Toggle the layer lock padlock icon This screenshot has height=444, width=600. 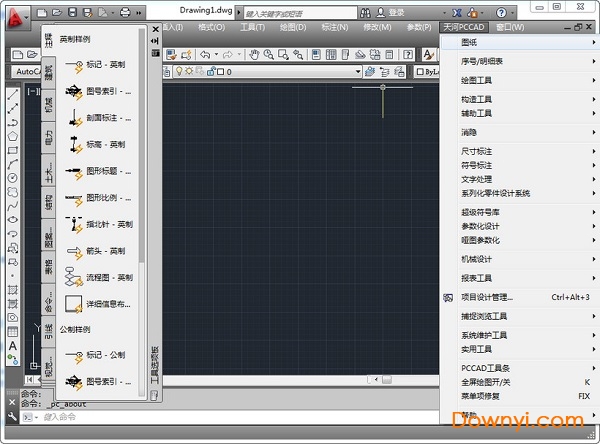[211, 71]
